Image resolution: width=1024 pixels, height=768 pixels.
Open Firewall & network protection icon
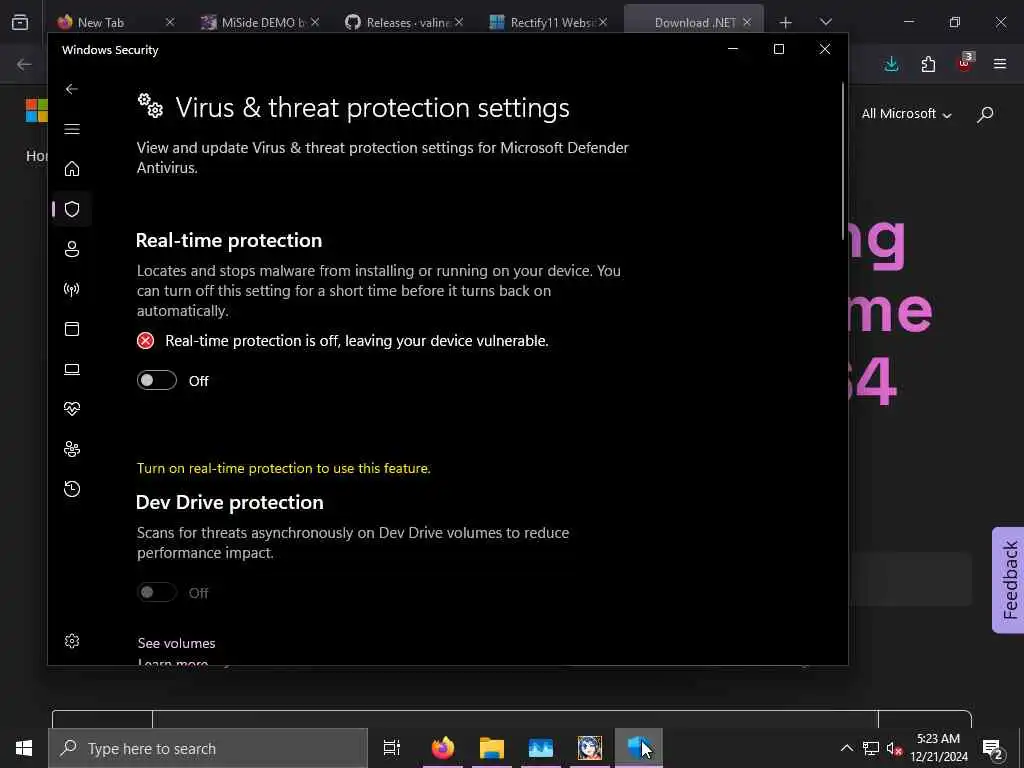(72, 289)
